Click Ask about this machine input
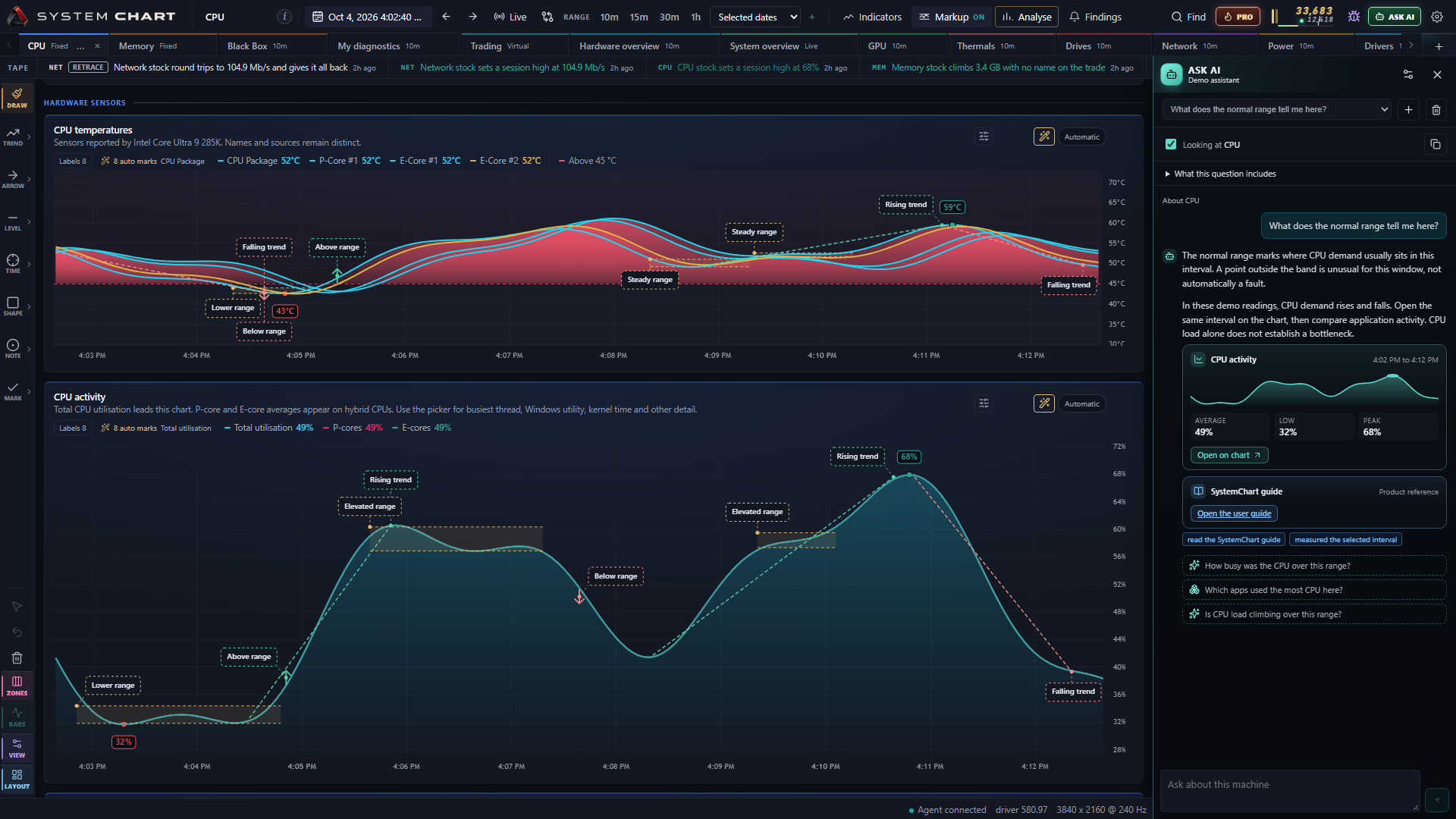Viewport: 1456px width, 819px height. 1289,790
